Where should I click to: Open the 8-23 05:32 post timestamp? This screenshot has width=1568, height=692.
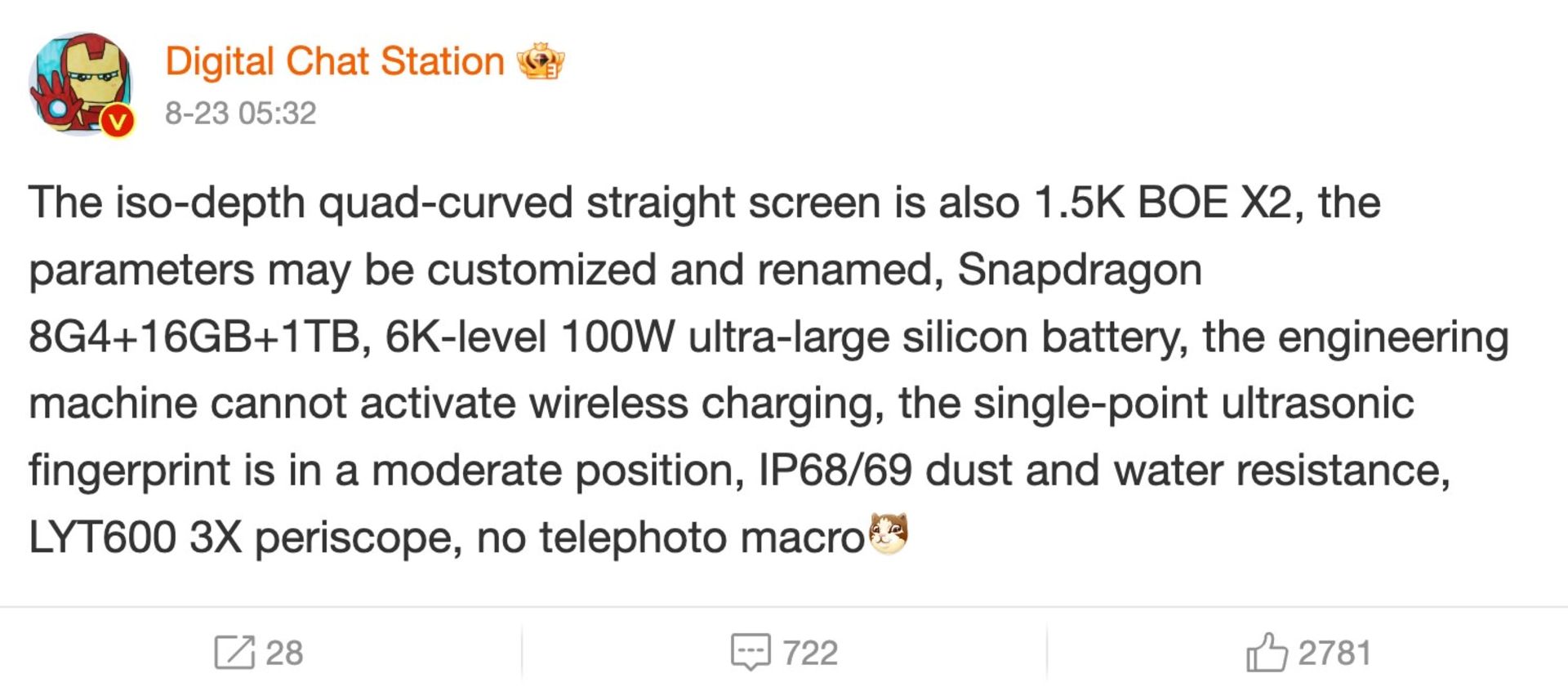[240, 113]
